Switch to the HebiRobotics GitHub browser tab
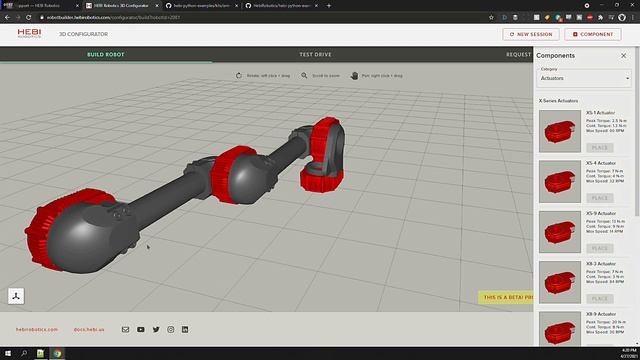Image resolution: width=640 pixels, height=360 pixels. 282,6
